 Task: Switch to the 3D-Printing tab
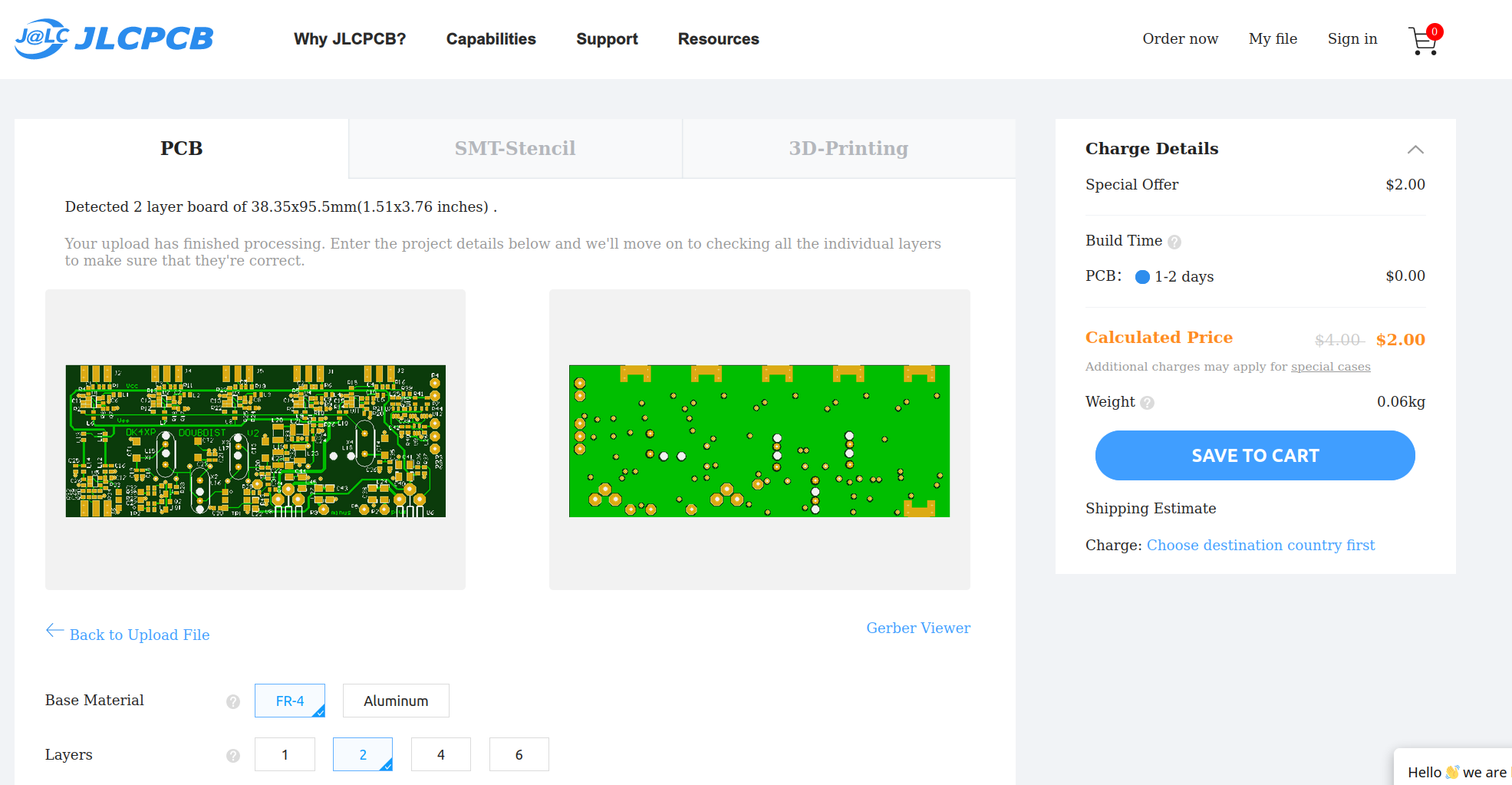click(x=848, y=148)
